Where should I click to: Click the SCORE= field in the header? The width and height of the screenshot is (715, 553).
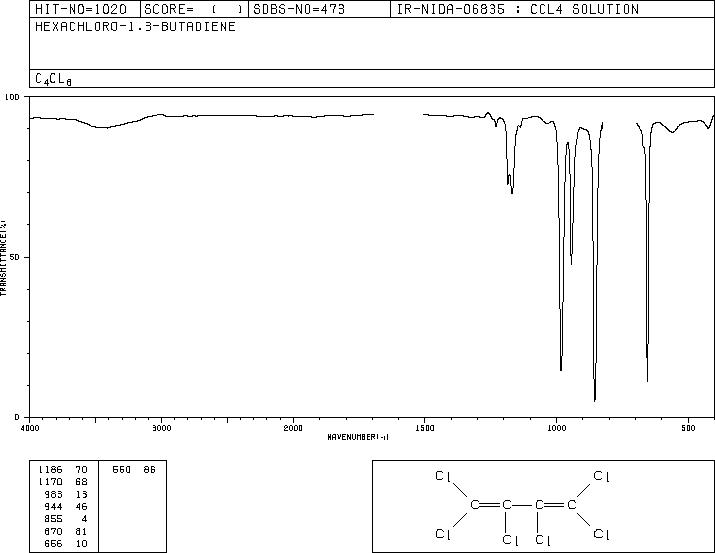pyautogui.click(x=193, y=9)
